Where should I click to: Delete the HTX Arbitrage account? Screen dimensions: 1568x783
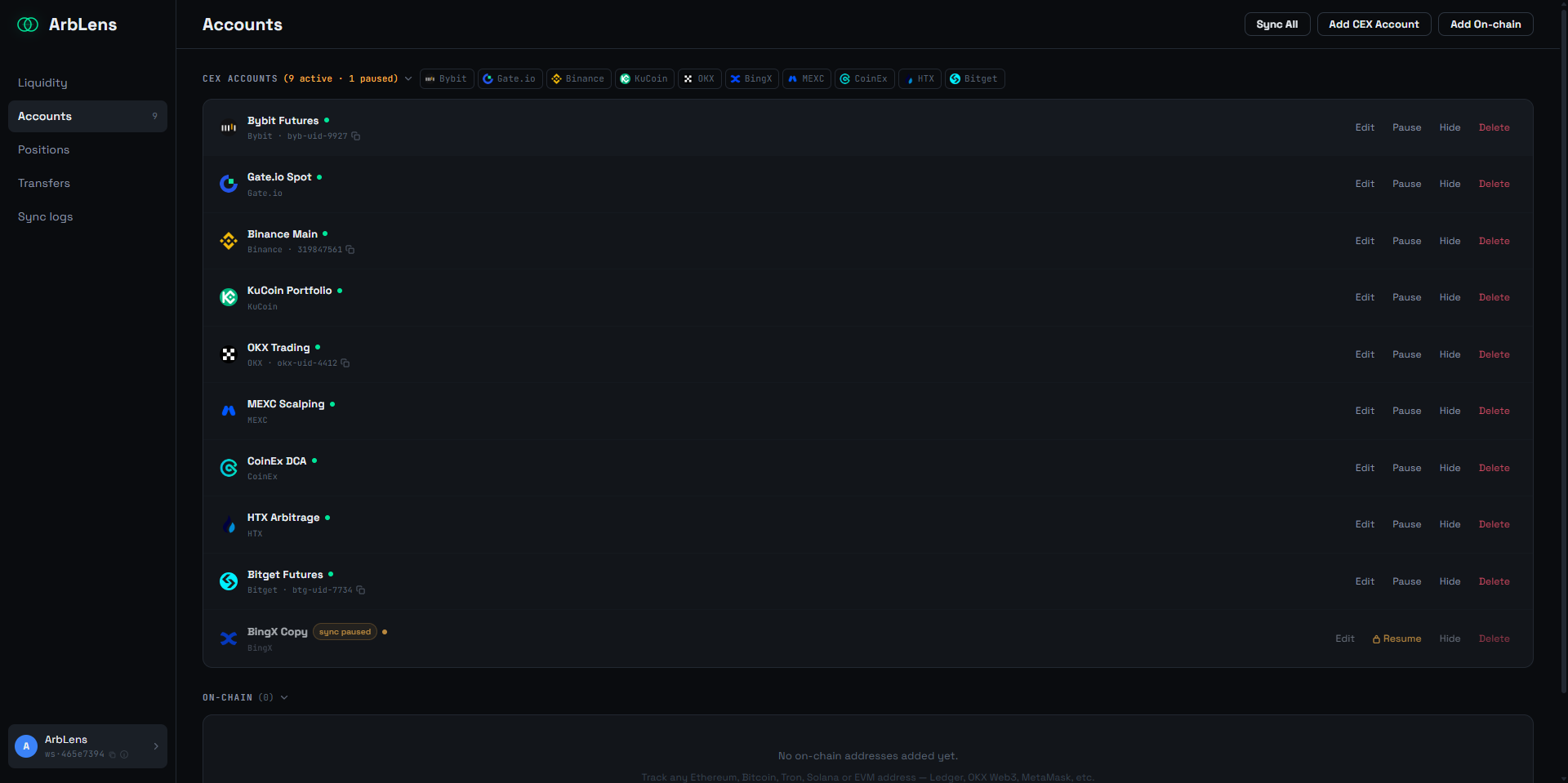pos(1494,524)
